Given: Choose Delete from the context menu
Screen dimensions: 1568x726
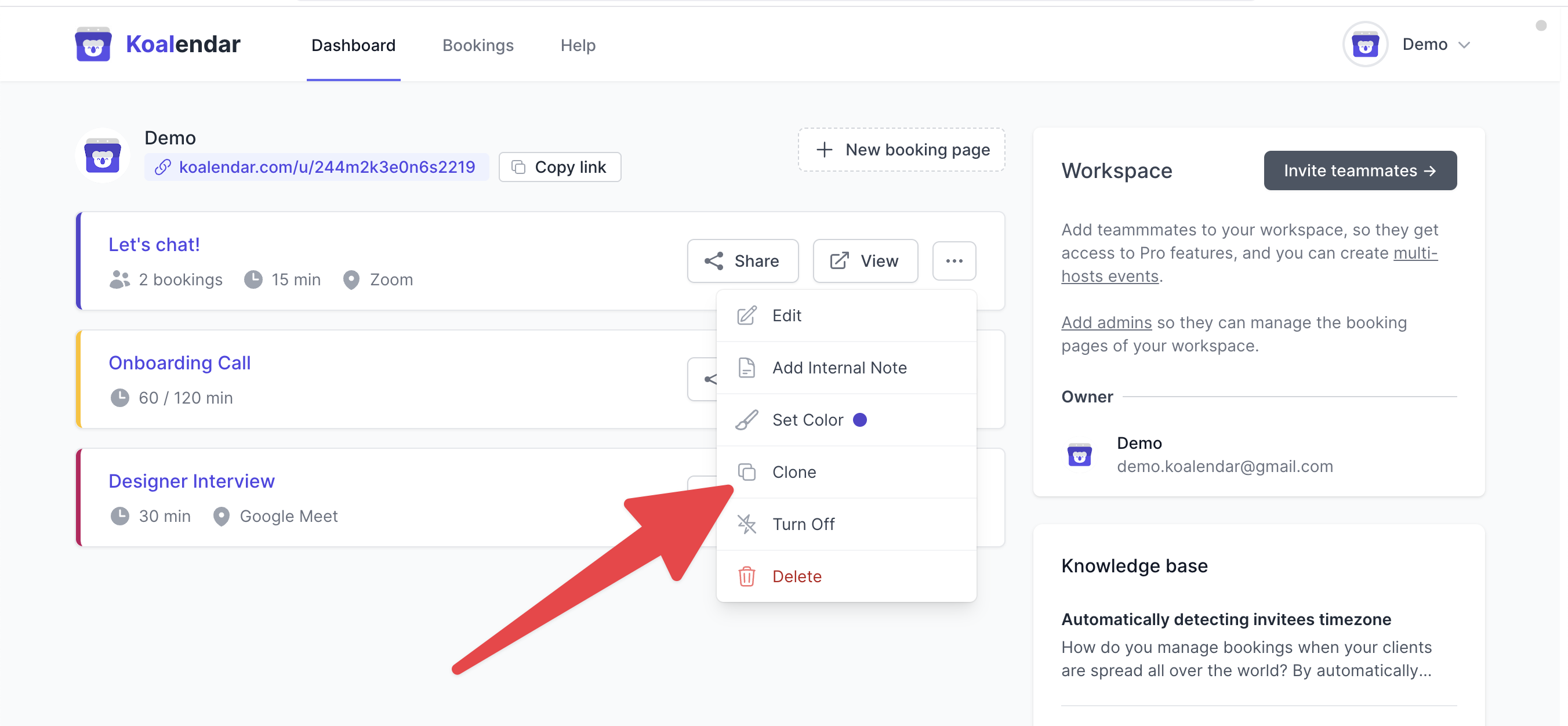Looking at the screenshot, I should pyautogui.click(x=846, y=576).
